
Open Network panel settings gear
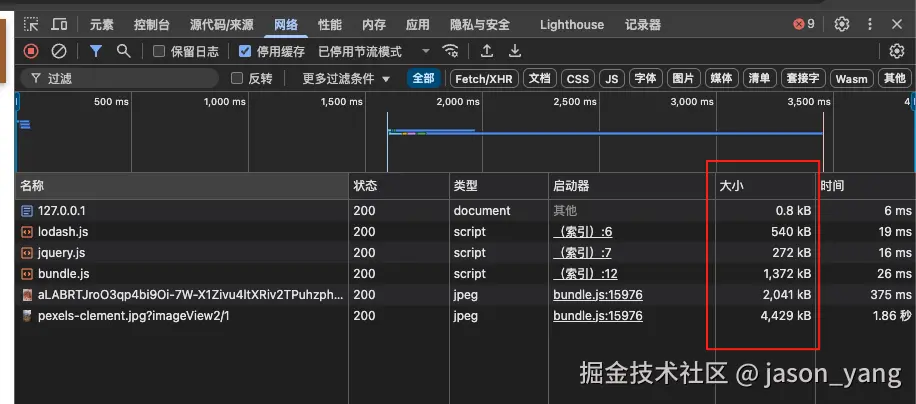click(x=897, y=51)
